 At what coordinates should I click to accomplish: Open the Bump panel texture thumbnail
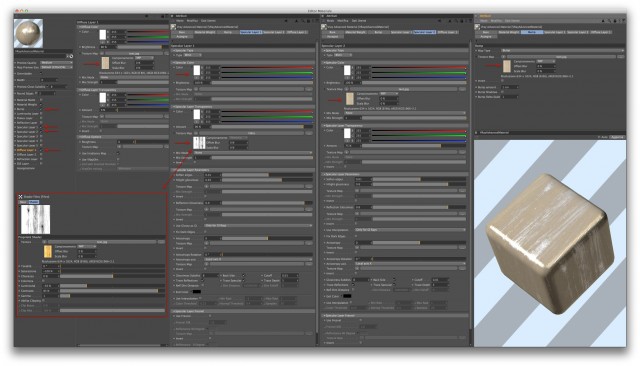[507, 66]
